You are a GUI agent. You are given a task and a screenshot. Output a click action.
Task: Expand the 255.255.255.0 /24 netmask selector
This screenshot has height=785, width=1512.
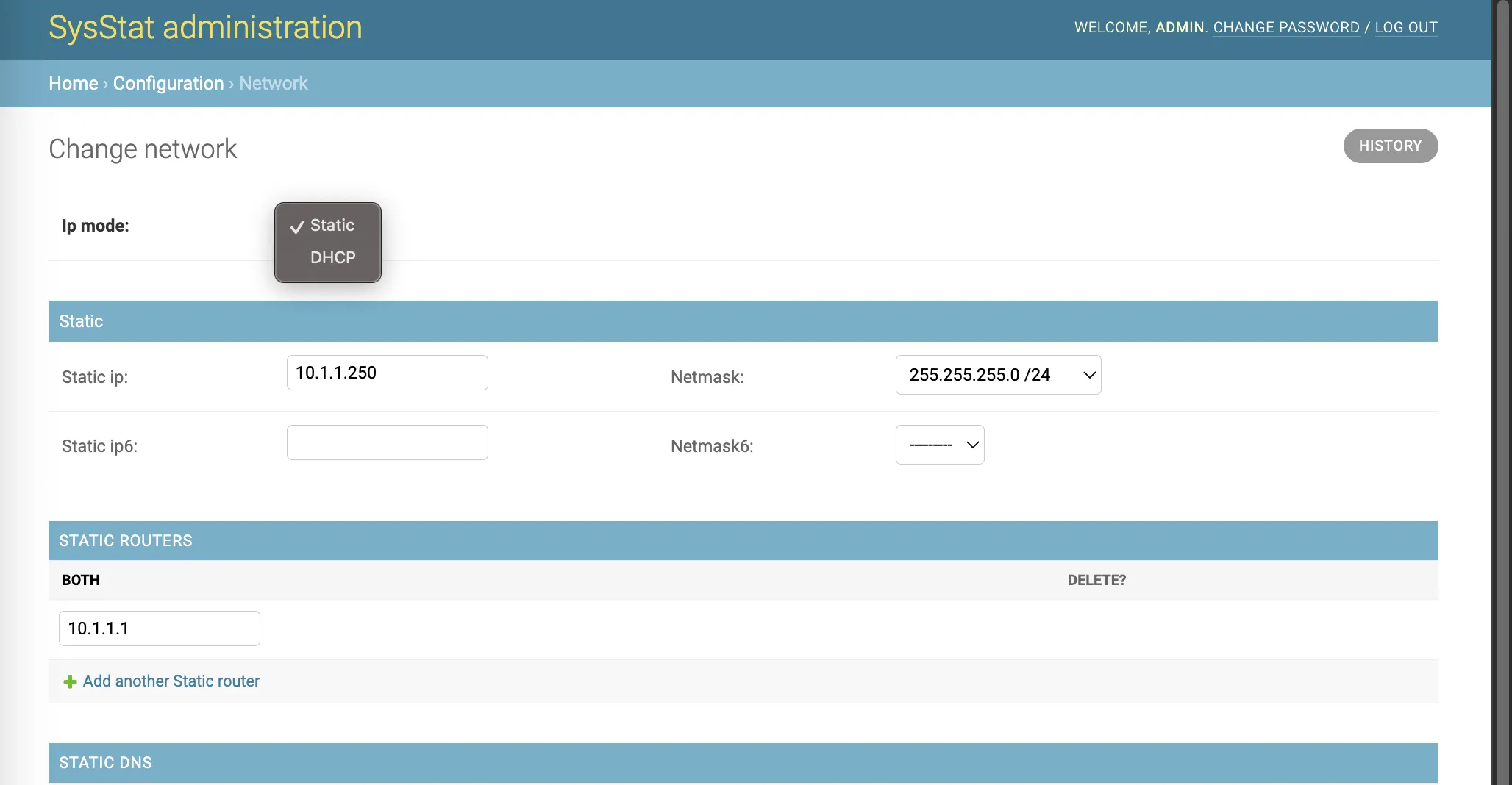pyautogui.click(x=998, y=375)
